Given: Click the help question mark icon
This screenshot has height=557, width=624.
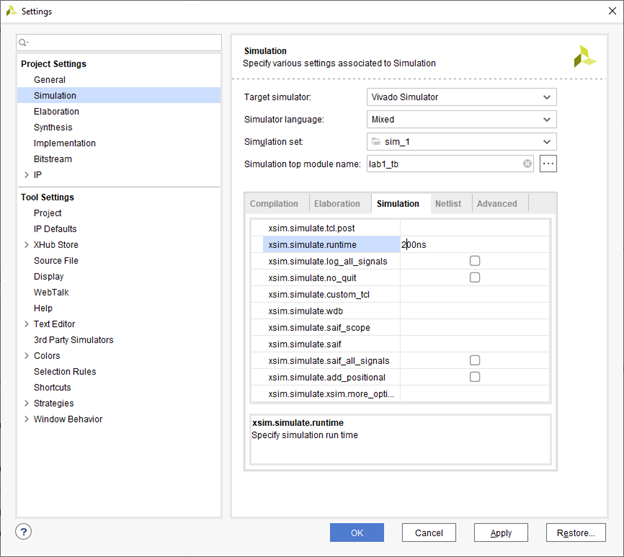Looking at the screenshot, I should coord(24,532).
